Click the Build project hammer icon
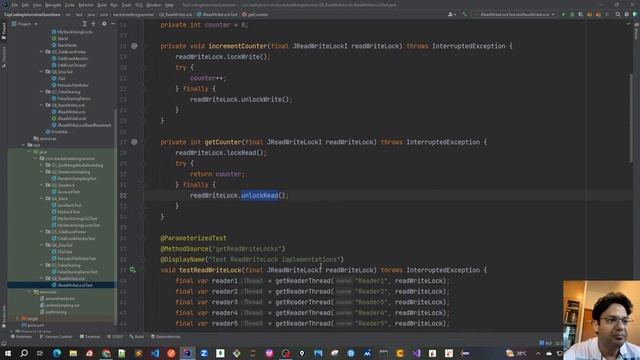The image size is (640, 360). coord(464,14)
